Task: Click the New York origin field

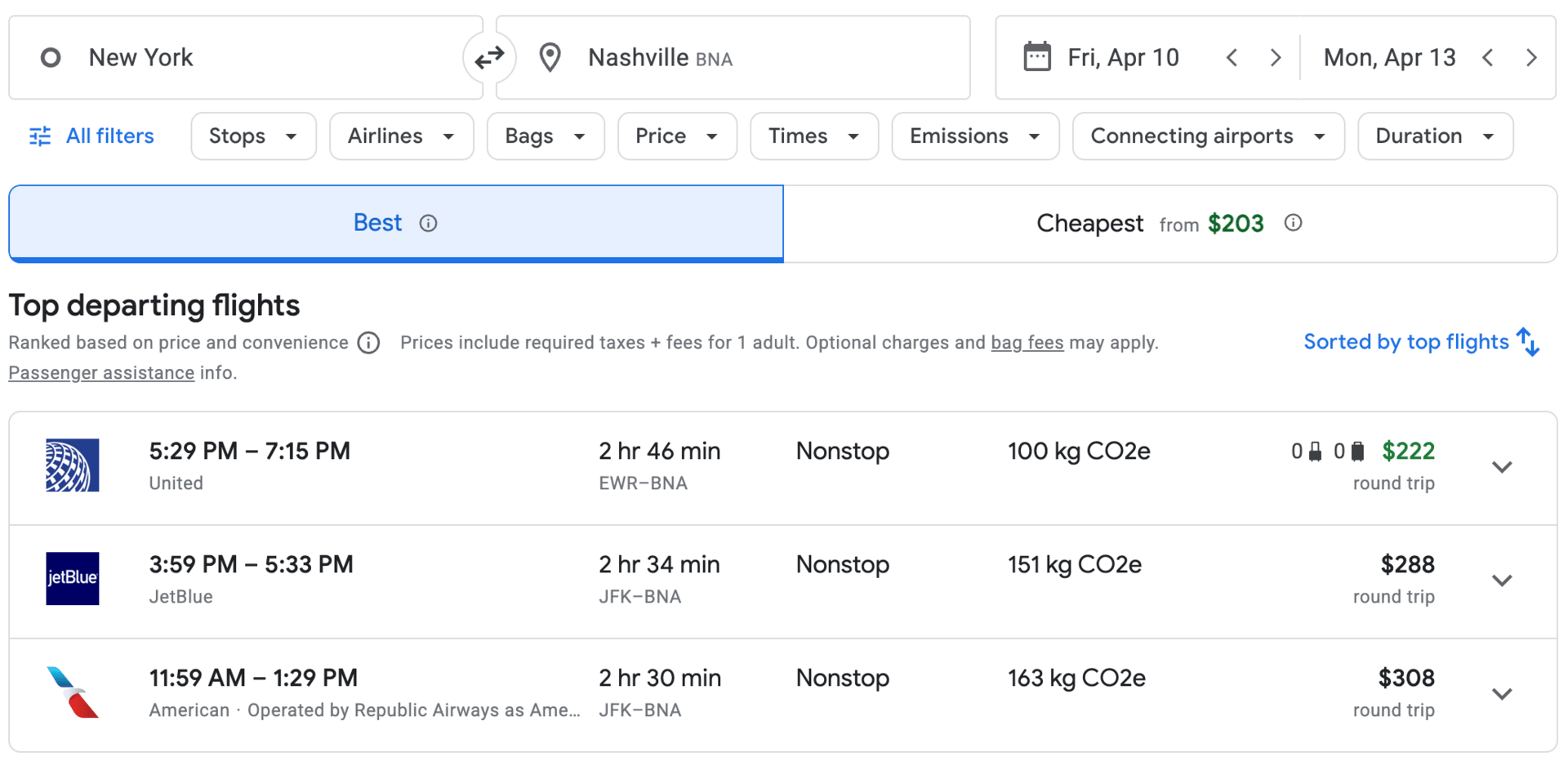Action: pyautogui.click(x=245, y=58)
